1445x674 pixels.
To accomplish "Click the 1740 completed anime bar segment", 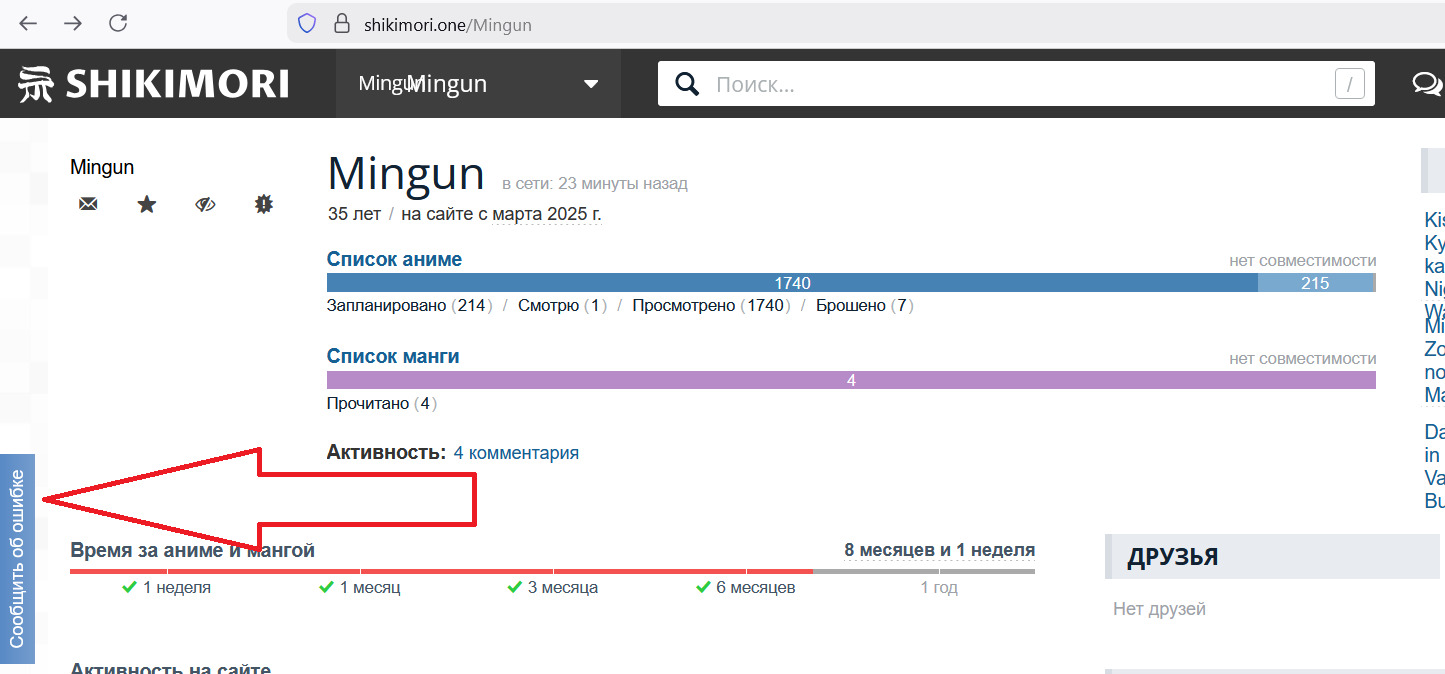I will pyautogui.click(x=792, y=283).
